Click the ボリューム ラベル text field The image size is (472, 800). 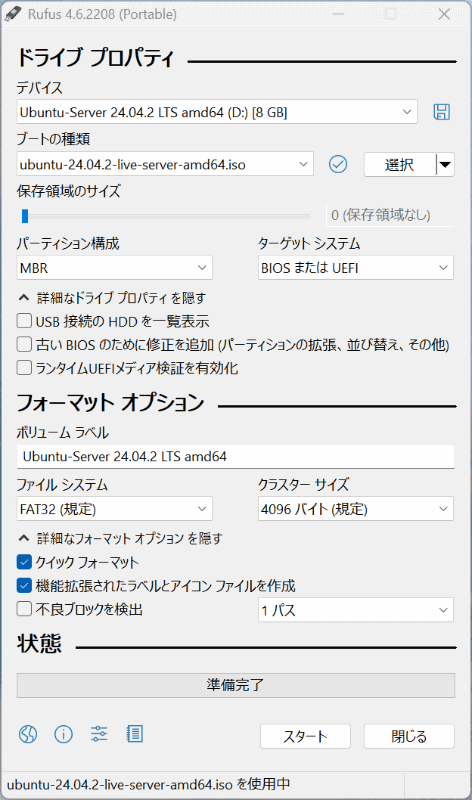[235, 456]
